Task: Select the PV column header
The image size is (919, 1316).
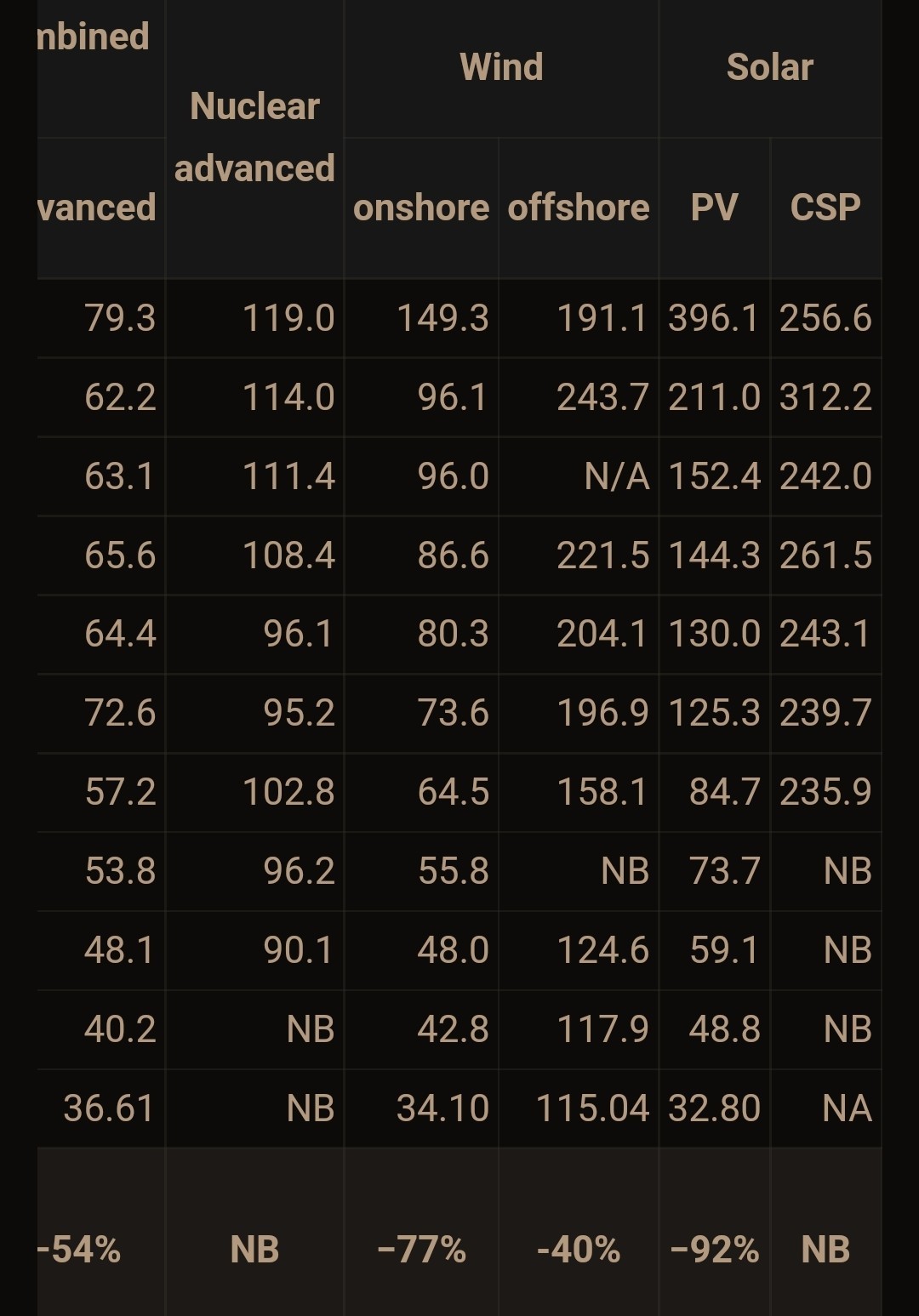Action: pos(715,208)
